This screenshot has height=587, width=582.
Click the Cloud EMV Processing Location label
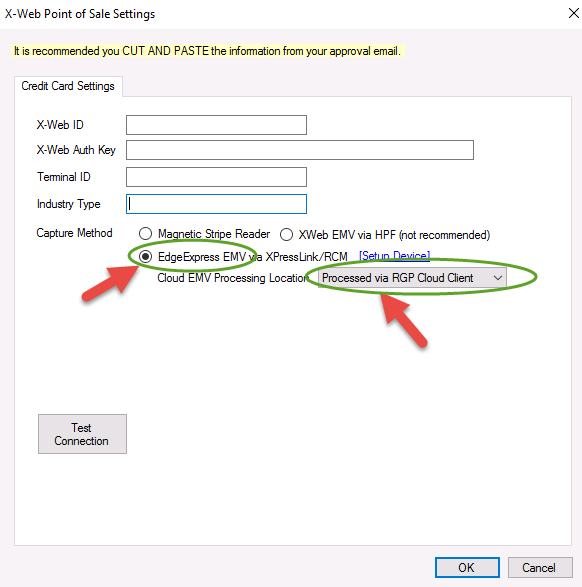(232, 278)
